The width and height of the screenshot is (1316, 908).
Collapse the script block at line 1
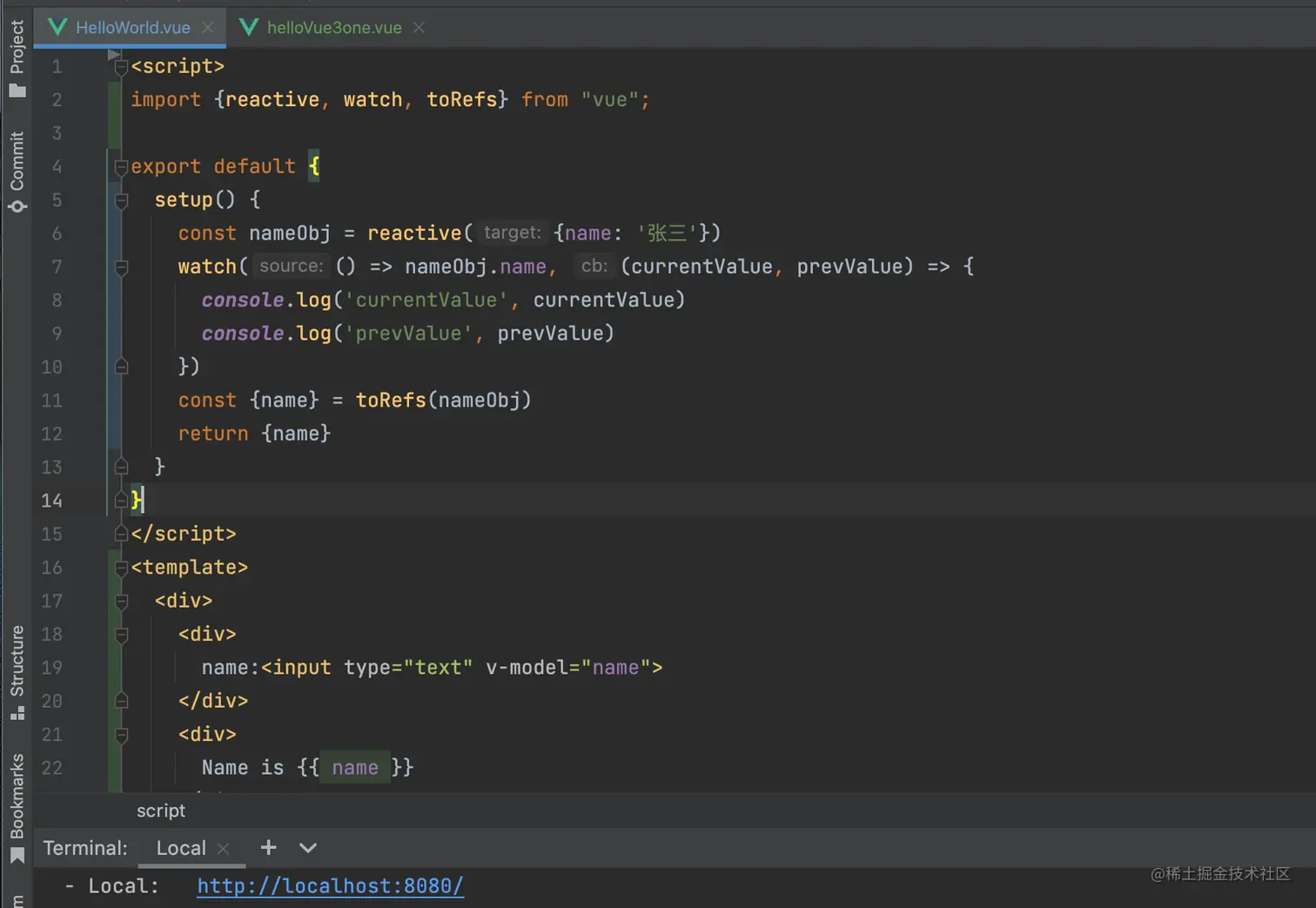(122, 67)
